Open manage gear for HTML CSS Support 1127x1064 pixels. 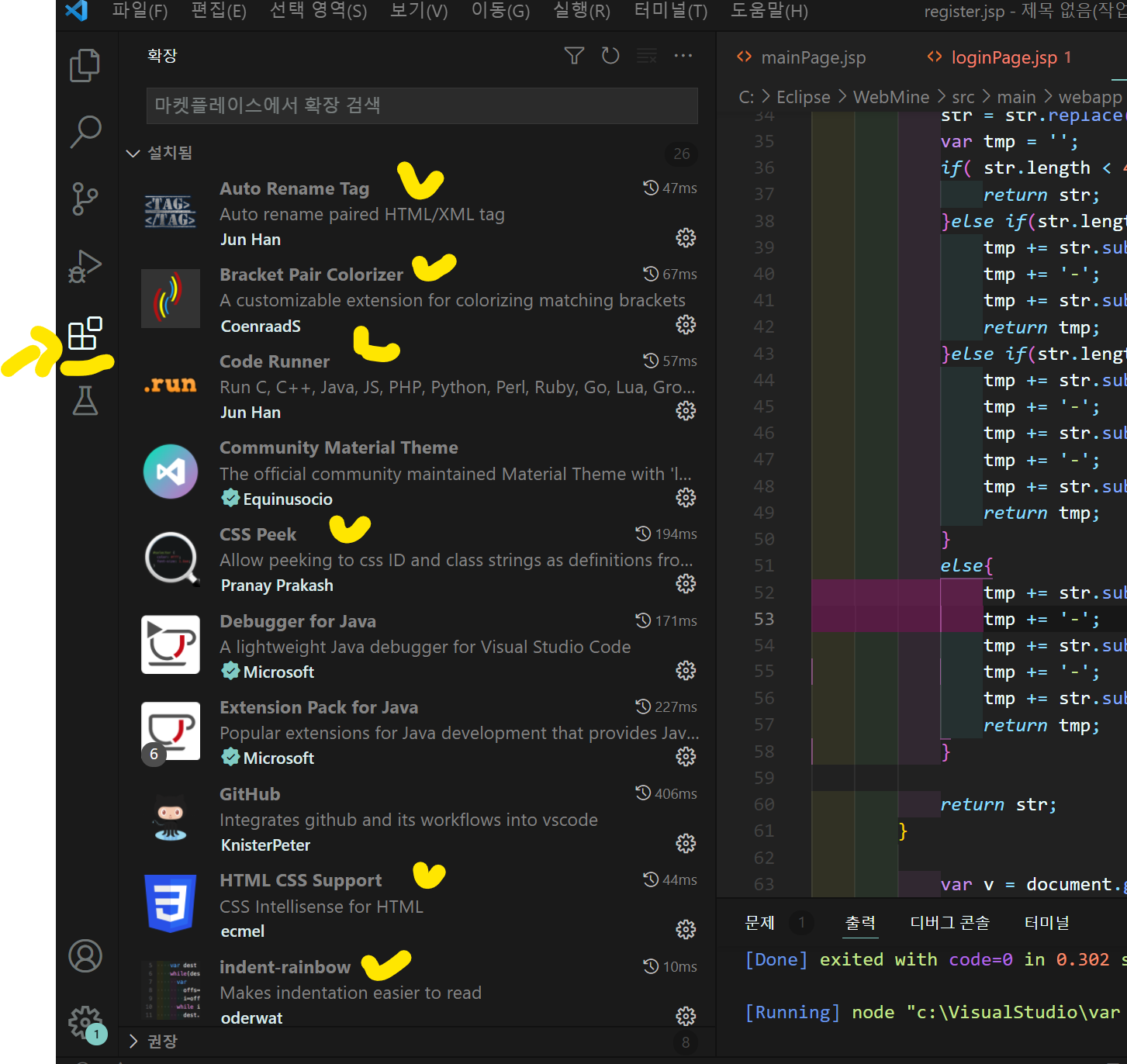pos(686,929)
